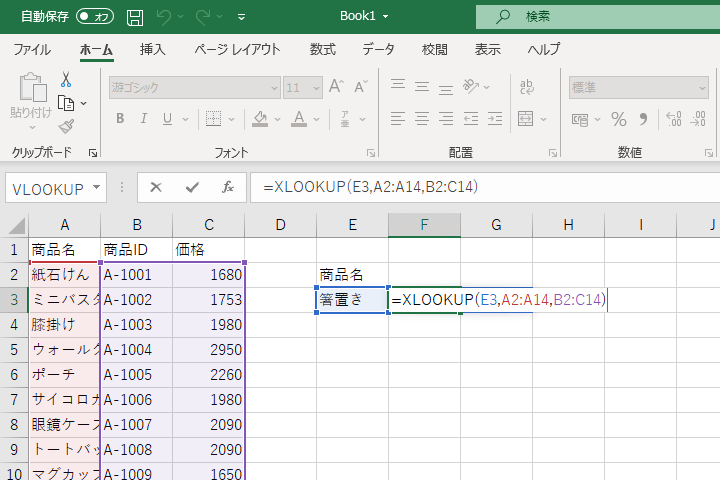Toggle Italic formatting

144,119
